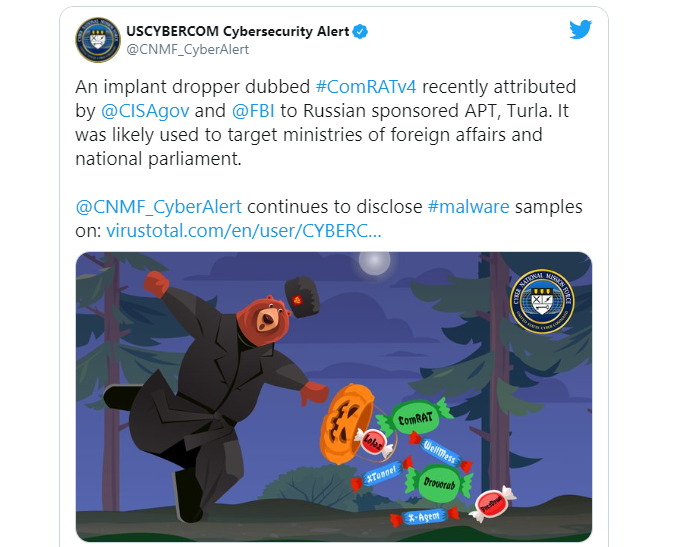Click the red LoJax candy

click(373, 442)
